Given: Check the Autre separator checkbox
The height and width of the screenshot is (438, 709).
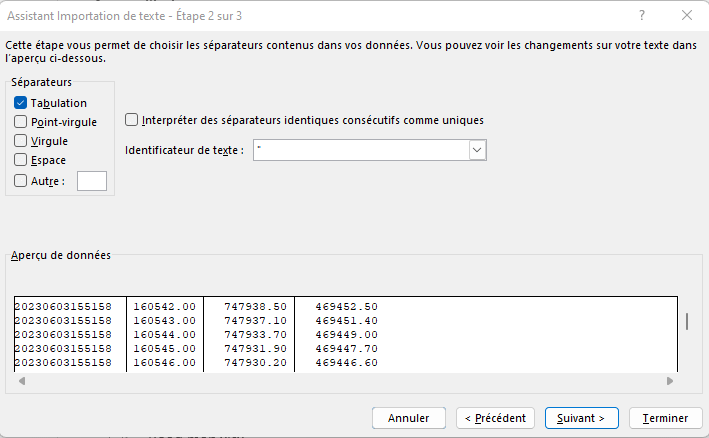Looking at the screenshot, I should pos(21,181).
